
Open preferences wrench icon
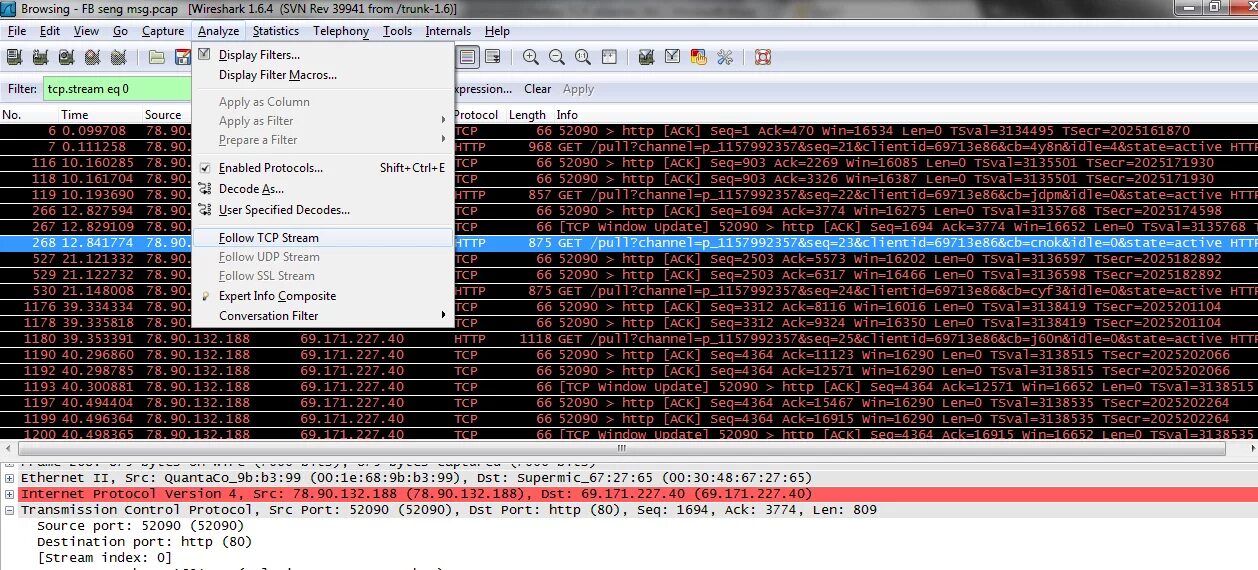tap(725, 57)
